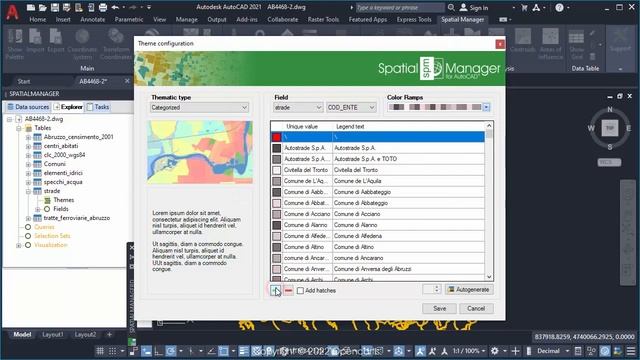Toggle snap mode dots icon in status bar
This screenshot has height=360, width=640.
(112, 351)
